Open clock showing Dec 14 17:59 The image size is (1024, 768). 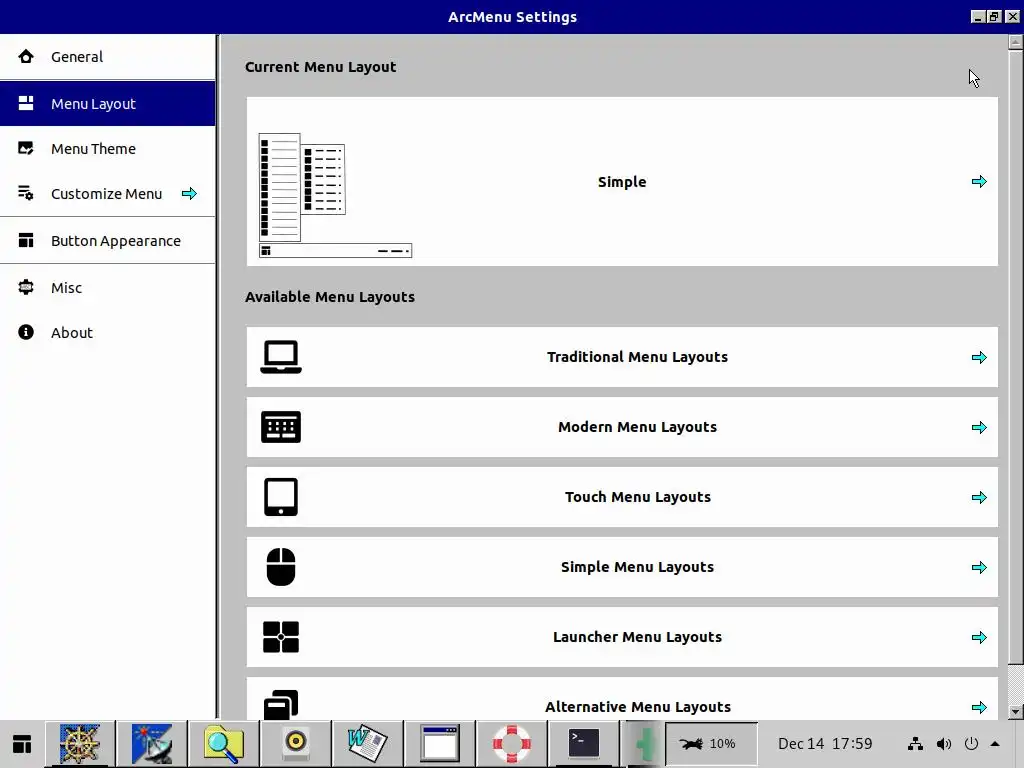[x=825, y=744]
